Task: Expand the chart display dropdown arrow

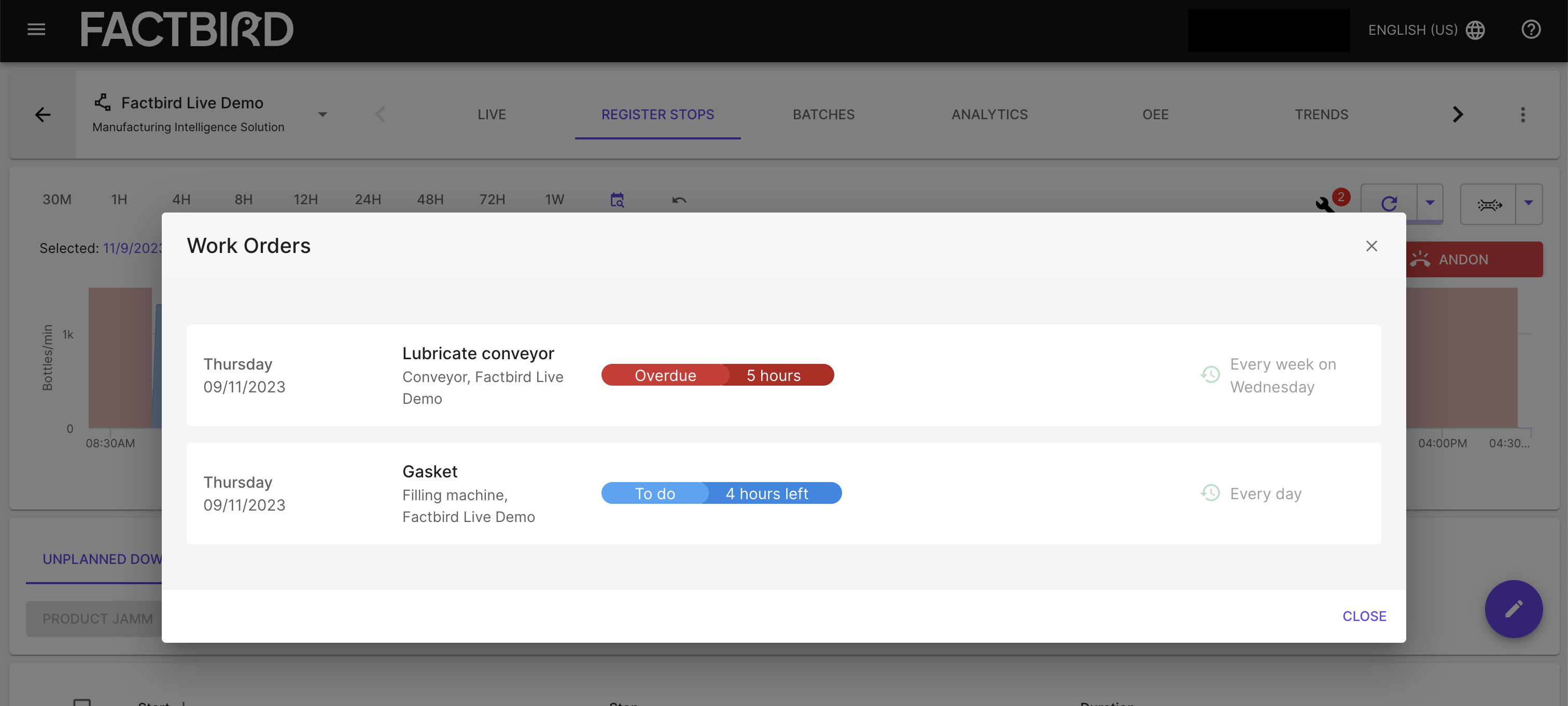Action: pos(1529,203)
